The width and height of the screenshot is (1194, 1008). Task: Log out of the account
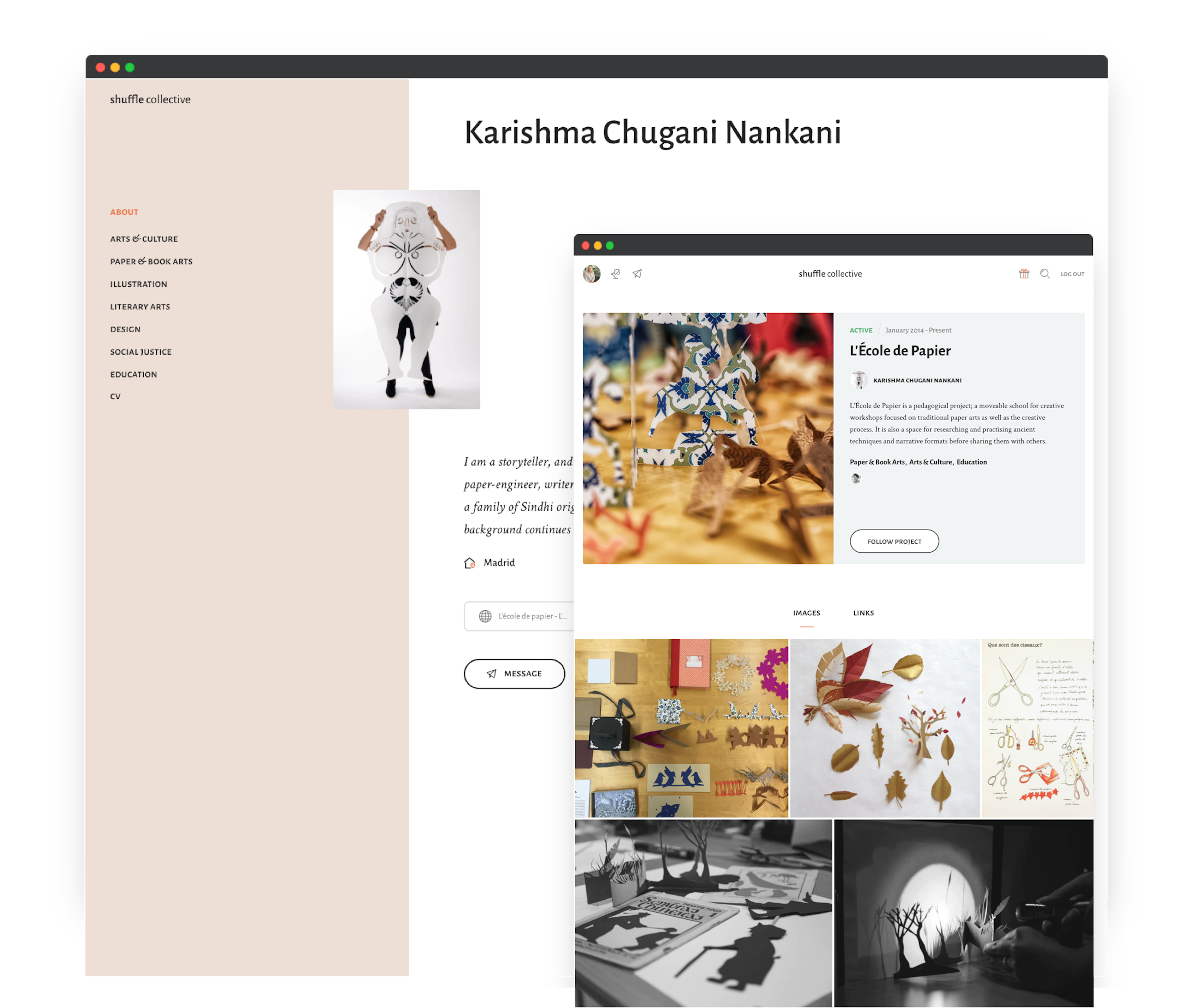pyautogui.click(x=1072, y=274)
